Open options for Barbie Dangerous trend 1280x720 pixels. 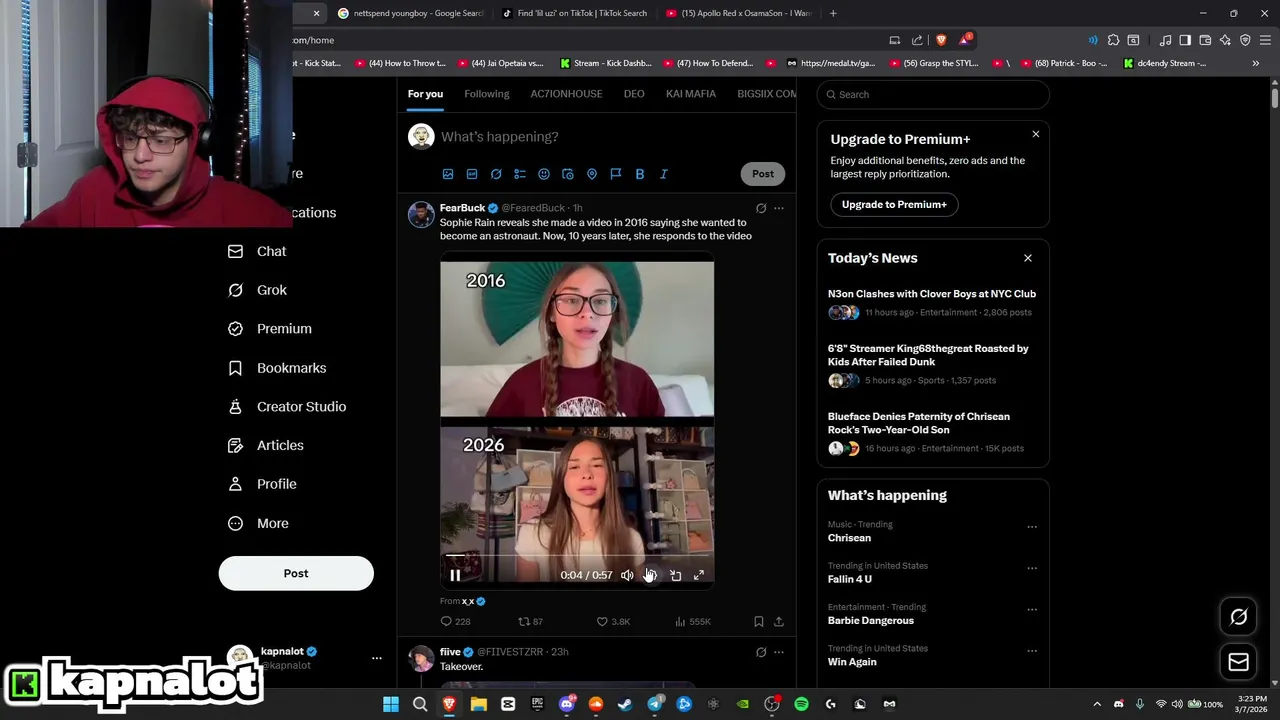click(x=1032, y=609)
